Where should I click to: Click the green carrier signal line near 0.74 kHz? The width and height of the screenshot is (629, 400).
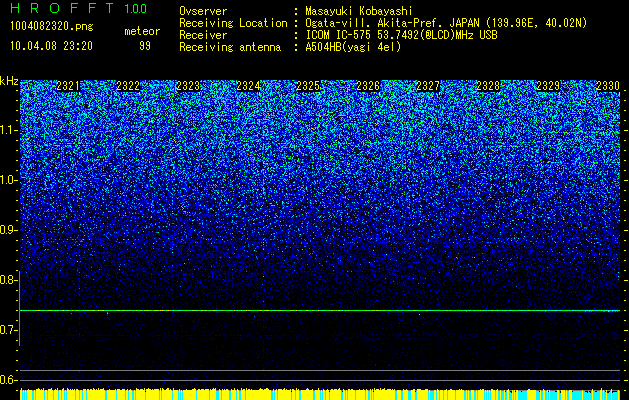pos(320,311)
